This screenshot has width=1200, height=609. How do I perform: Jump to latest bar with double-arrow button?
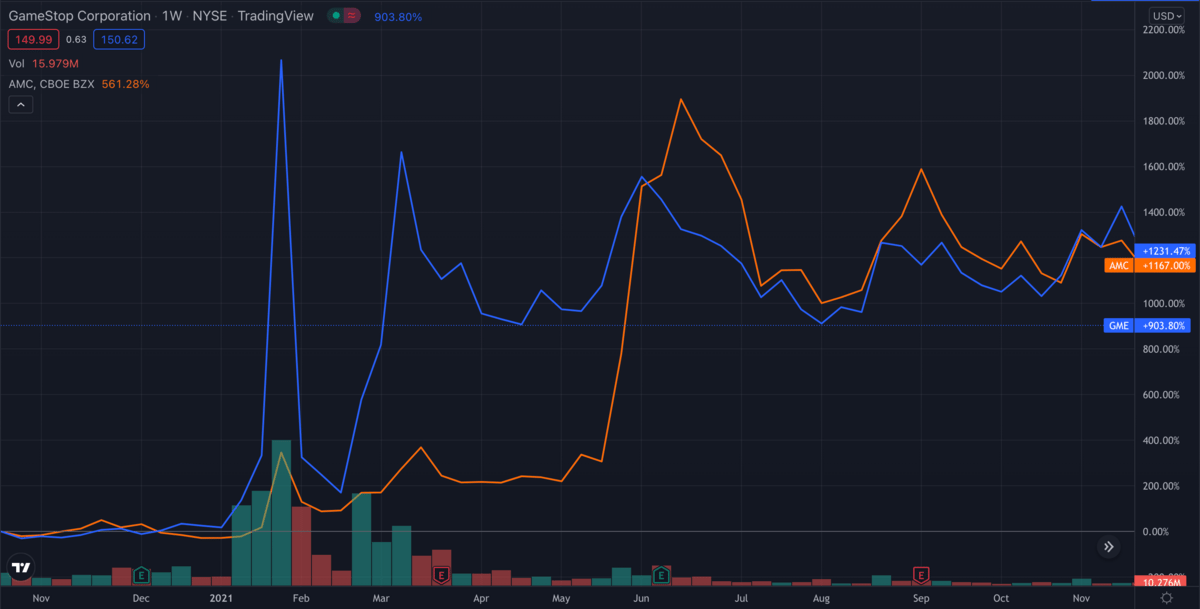click(1108, 547)
